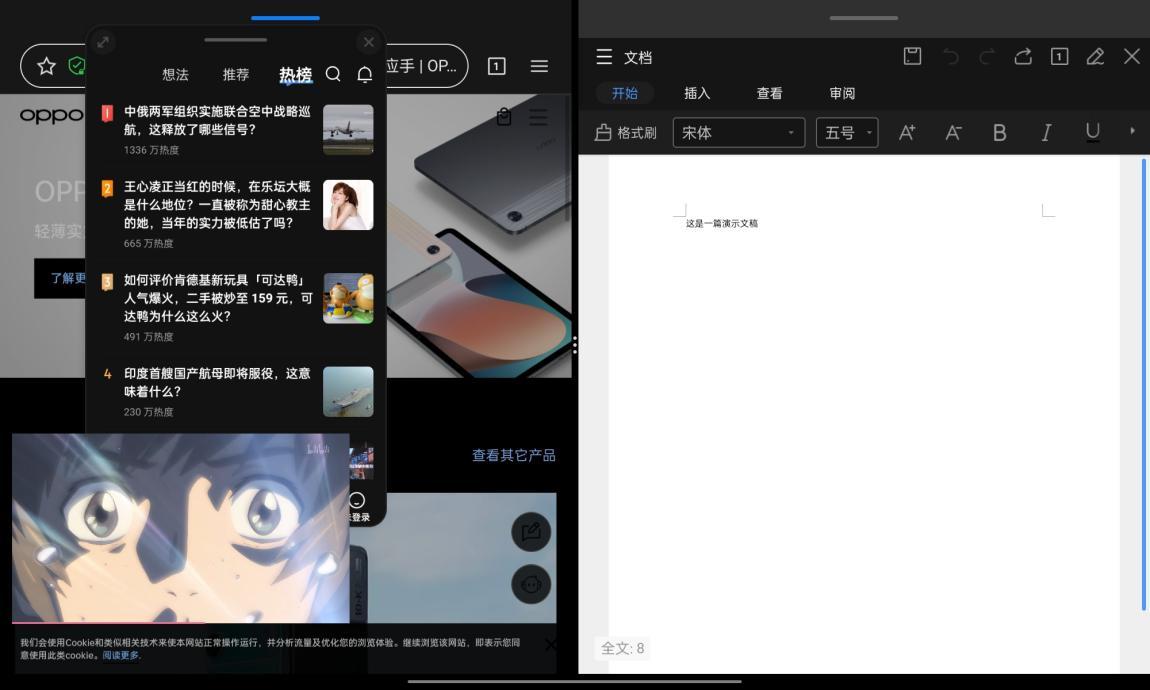This screenshot has width=1150, height=690.
Task: Expand more formatting options arrow
Action: point(1132,131)
